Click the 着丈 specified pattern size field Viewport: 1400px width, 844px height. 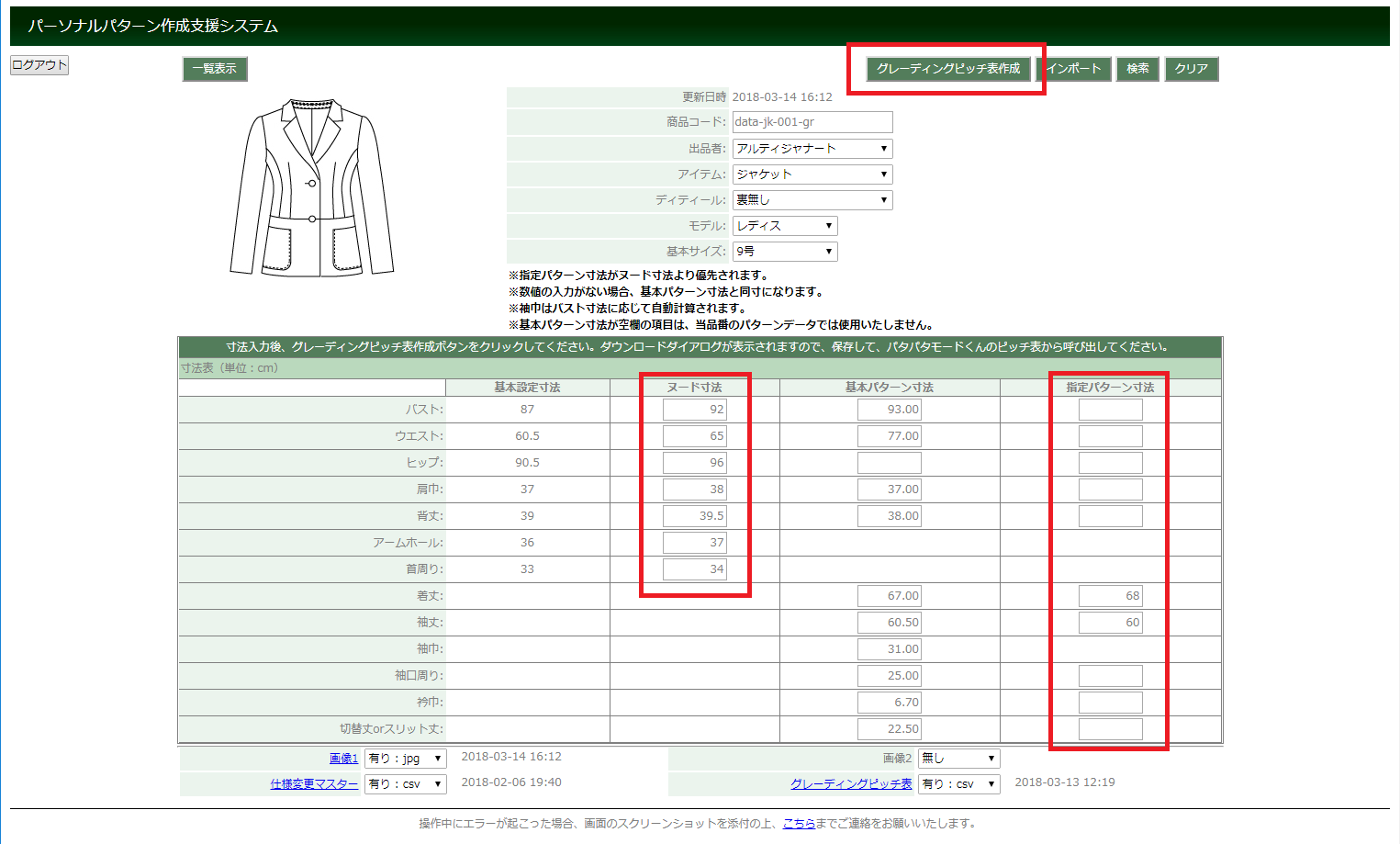(1110, 596)
